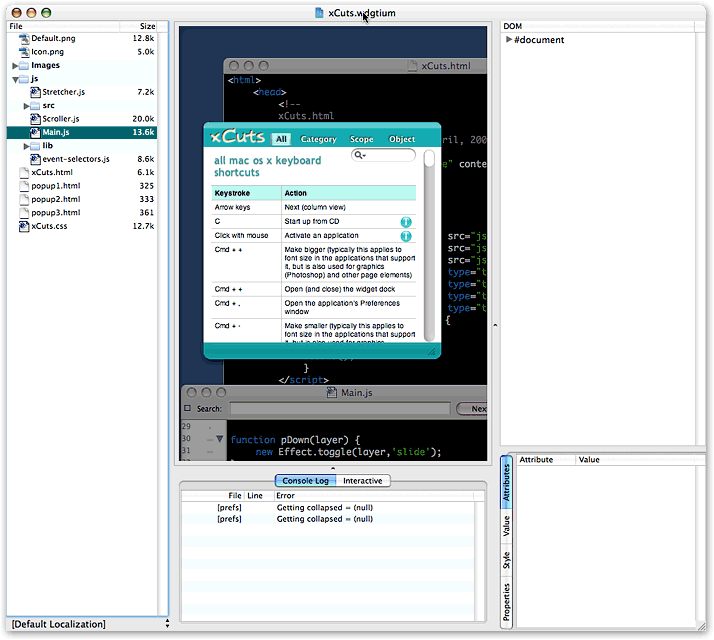Click the Default.png file icon
This screenshot has width=714, height=640.
(24, 39)
